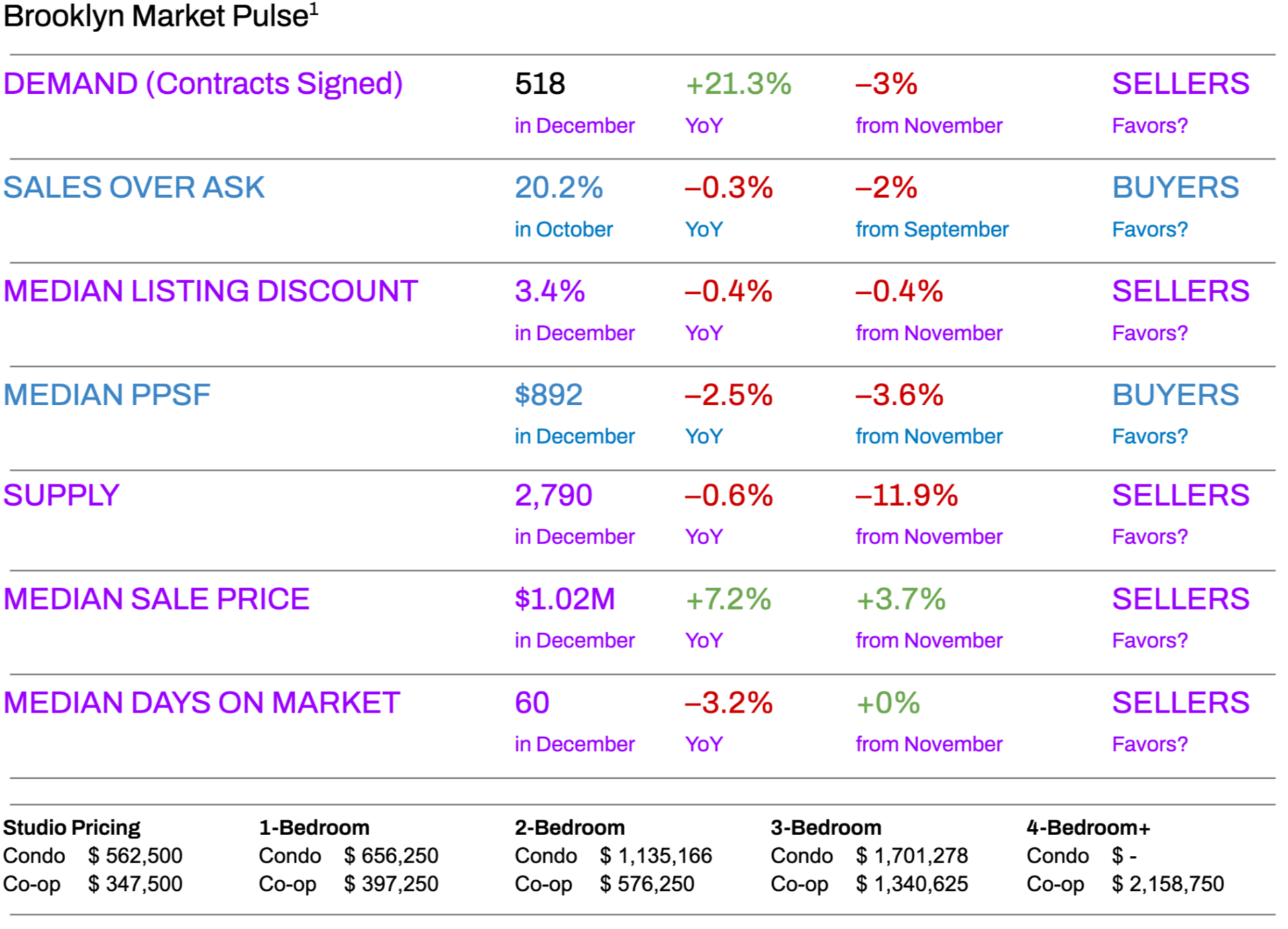Click the 20.2% sales over ask value
The width and height of the screenshot is (1288, 929).
tap(558, 188)
